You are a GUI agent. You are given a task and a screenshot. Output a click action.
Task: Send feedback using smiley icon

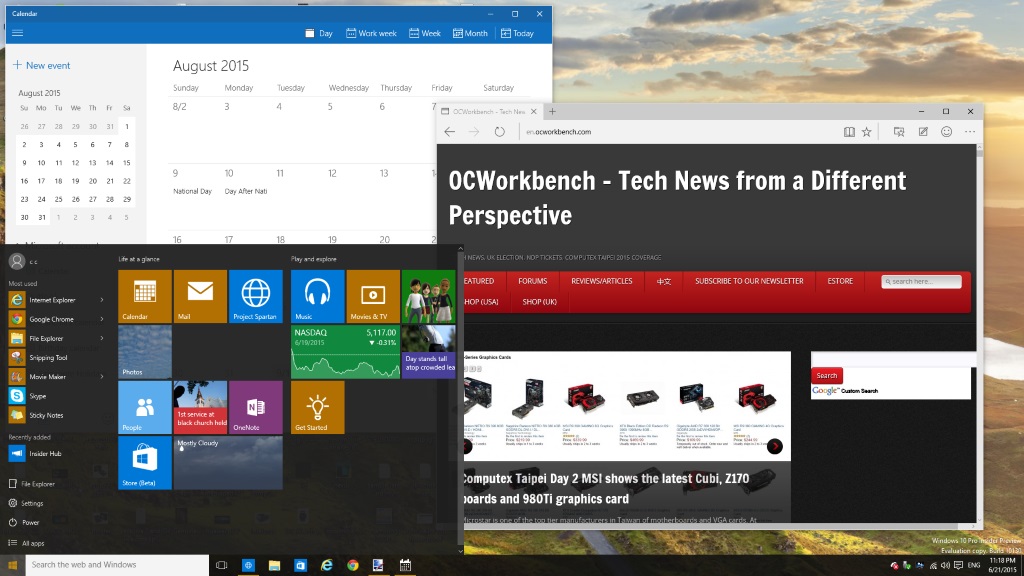(x=946, y=132)
